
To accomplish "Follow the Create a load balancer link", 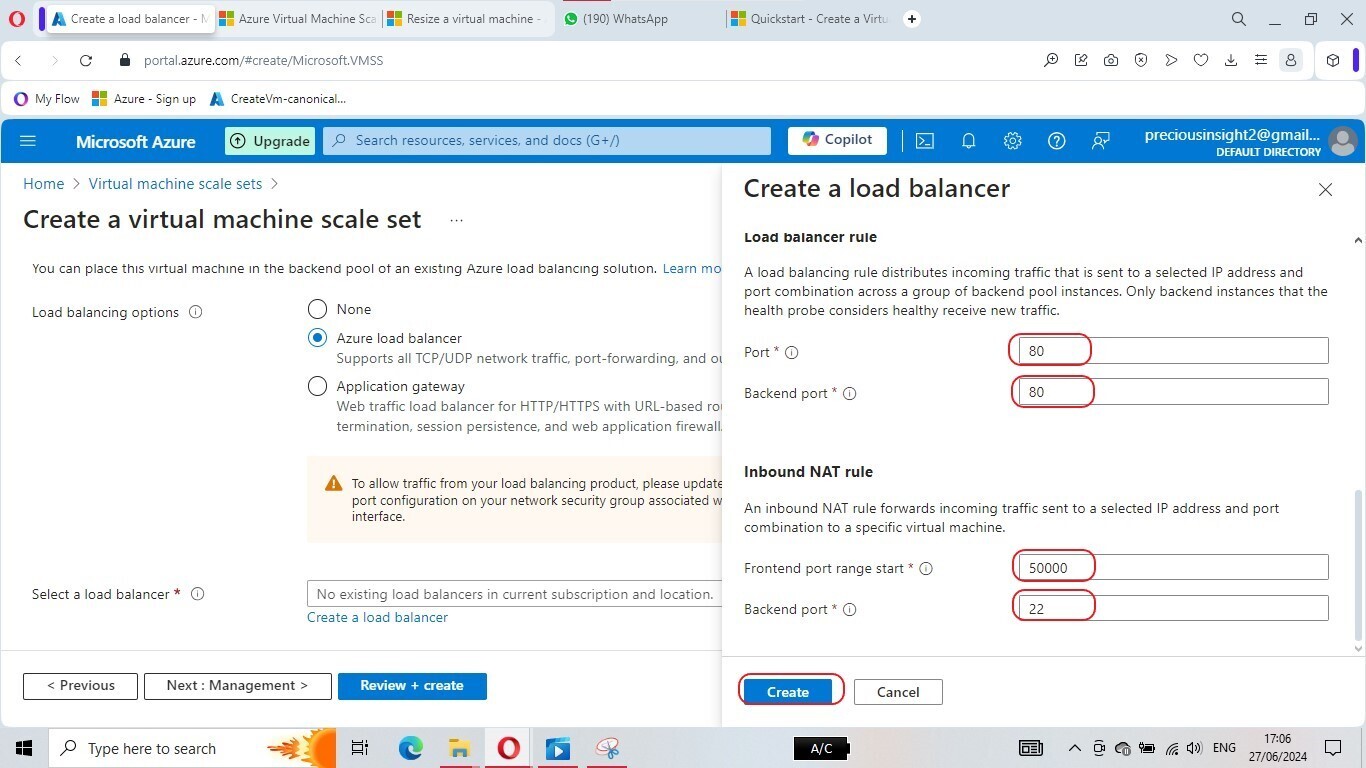I will coord(377,617).
